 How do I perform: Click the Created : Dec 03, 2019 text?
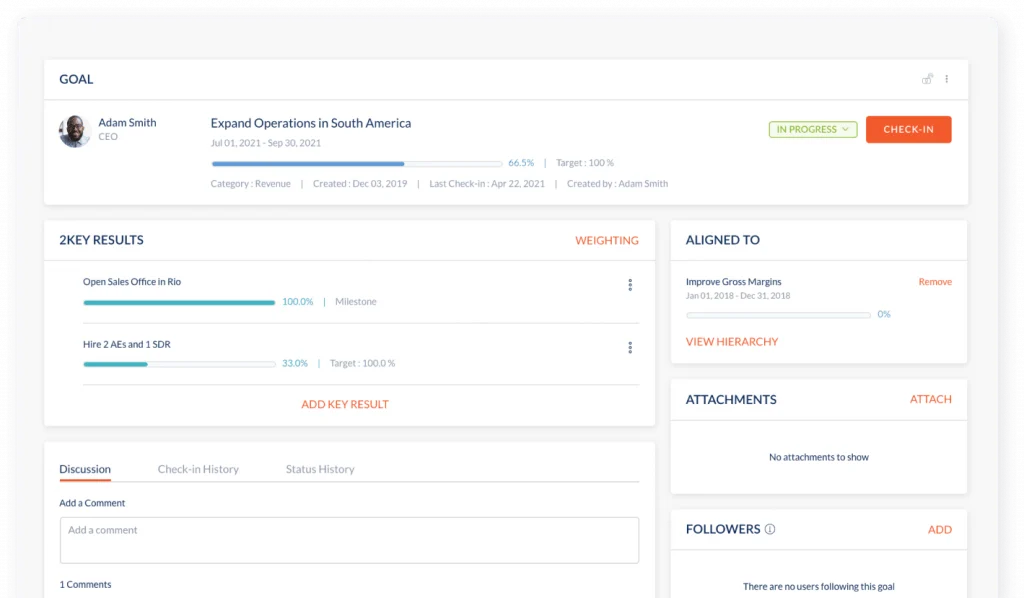click(x=360, y=183)
